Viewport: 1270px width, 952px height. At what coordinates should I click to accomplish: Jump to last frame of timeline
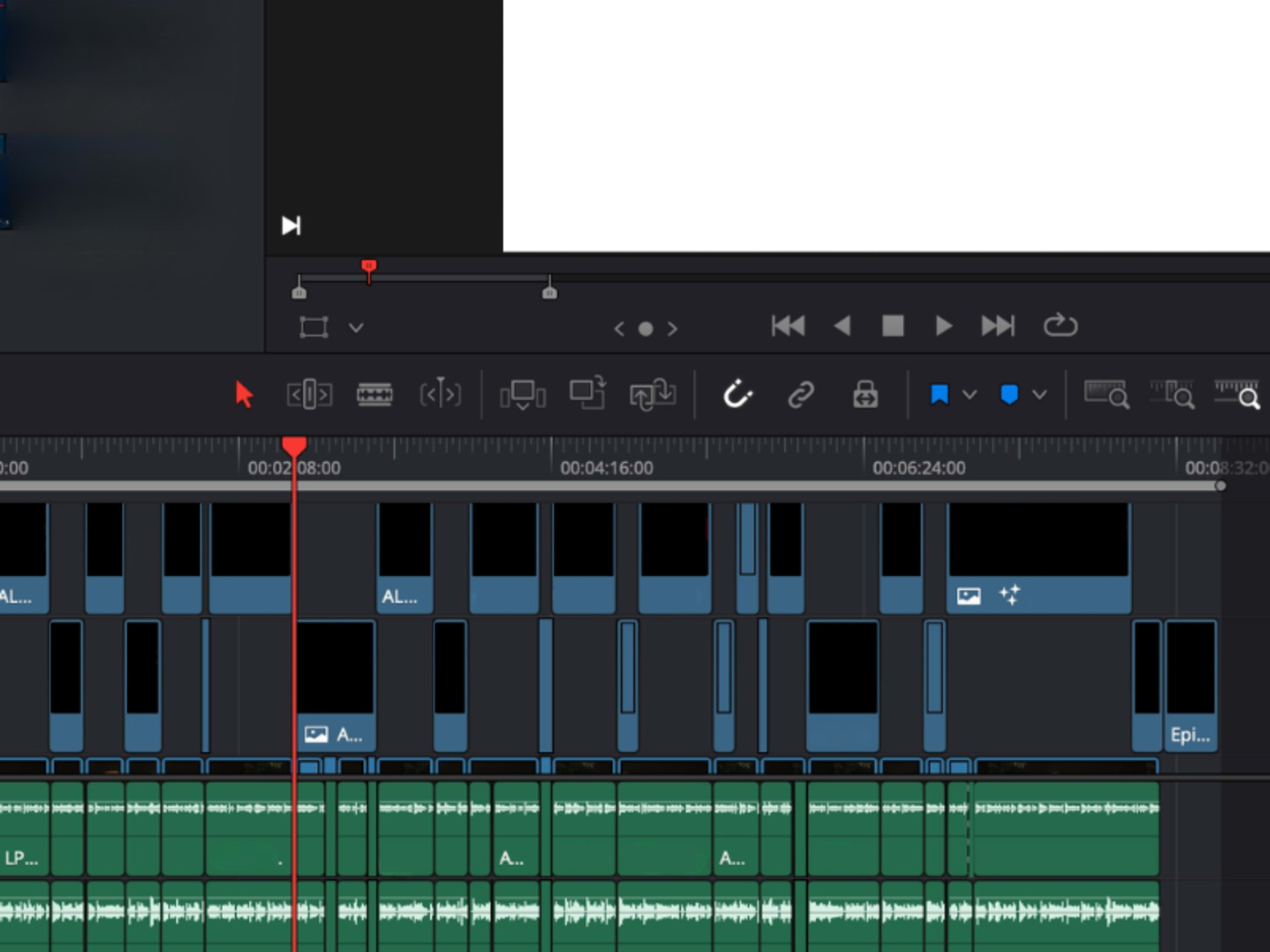(998, 326)
